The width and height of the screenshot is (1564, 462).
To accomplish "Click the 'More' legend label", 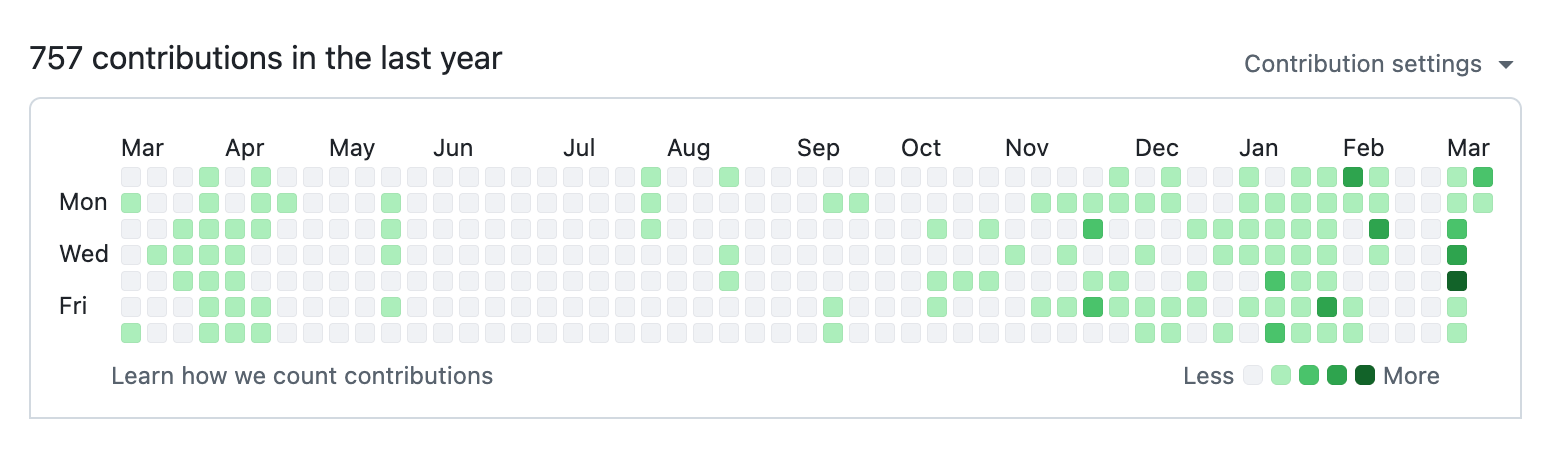I will pos(1412,376).
